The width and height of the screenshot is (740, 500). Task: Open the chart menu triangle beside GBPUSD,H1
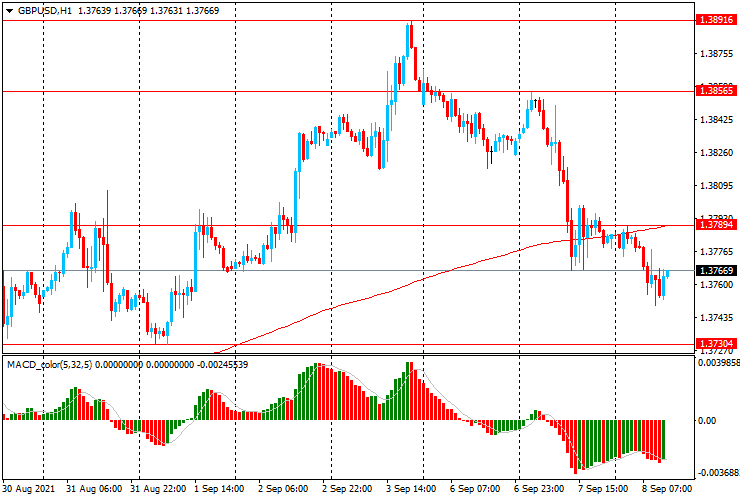coord(9,11)
